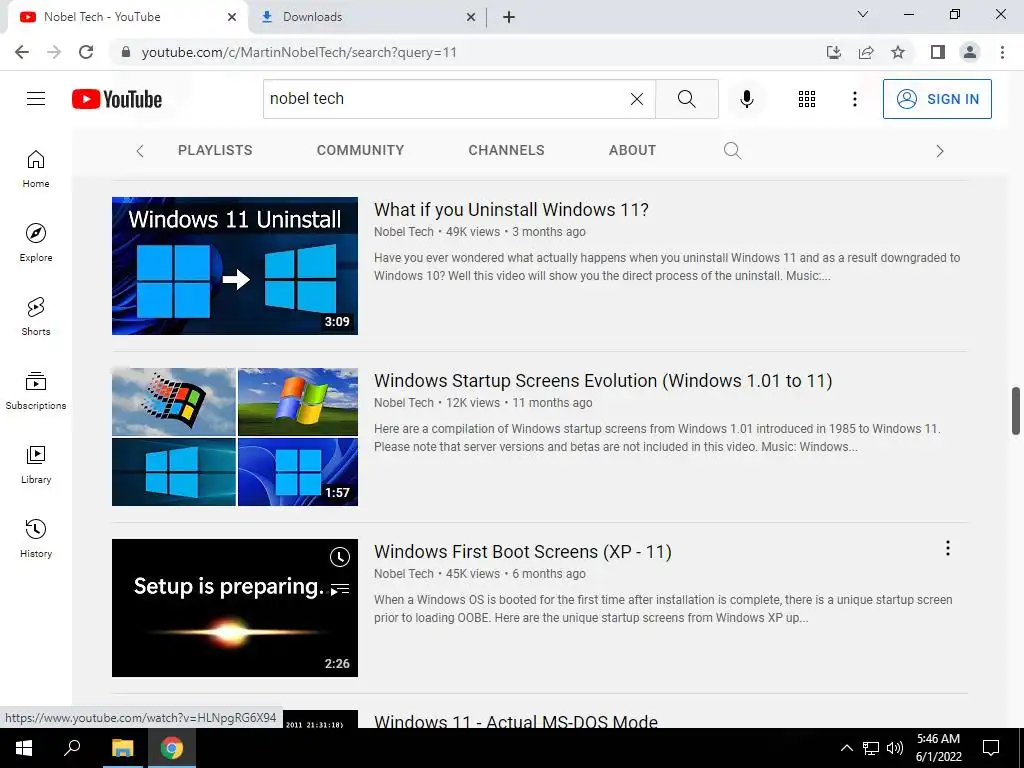The height and width of the screenshot is (768, 1024).
Task: Click Add to queue icon on Setup thumbnail
Action: (340, 590)
